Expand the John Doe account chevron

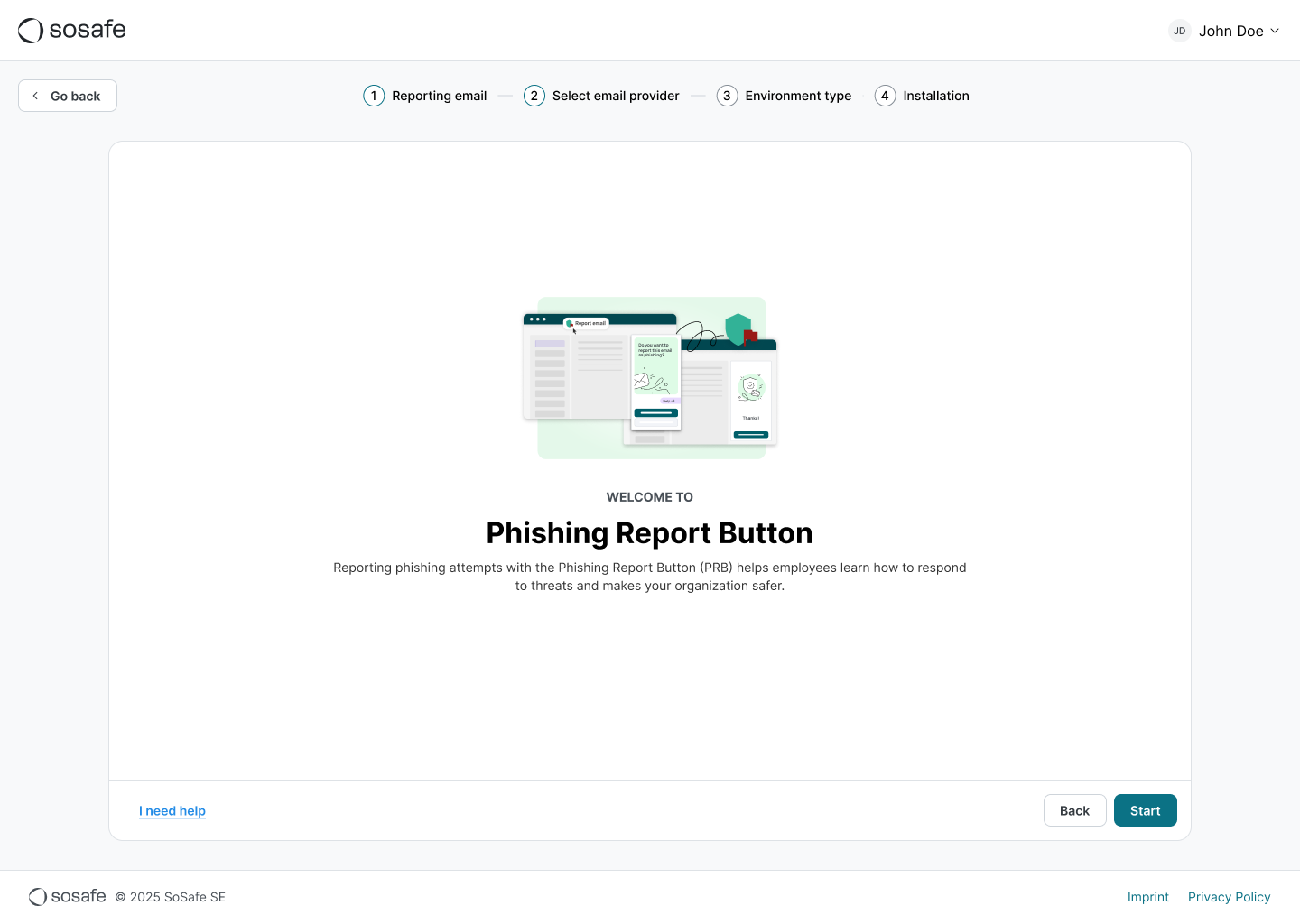[x=1275, y=31]
